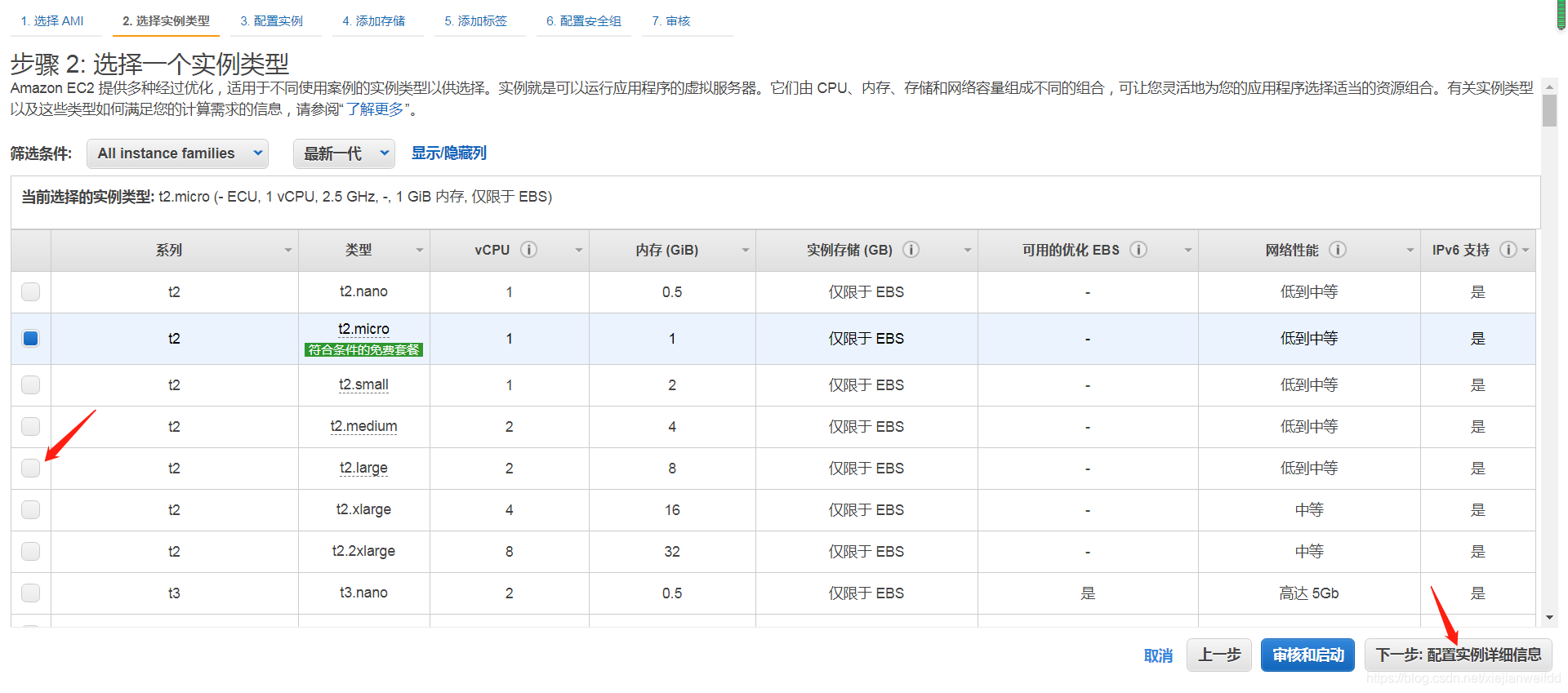
Task: Go to step 3. 配置实例 tab
Action: (272, 21)
